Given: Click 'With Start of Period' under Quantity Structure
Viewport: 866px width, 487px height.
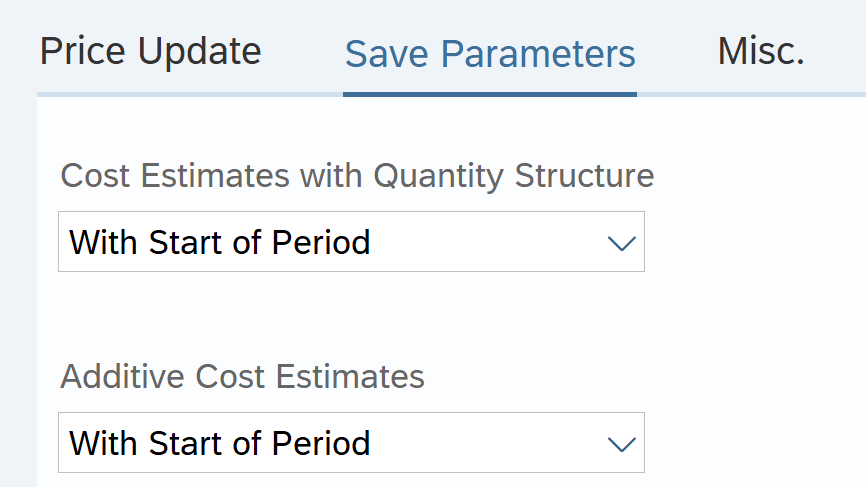Looking at the screenshot, I should click(x=220, y=242).
